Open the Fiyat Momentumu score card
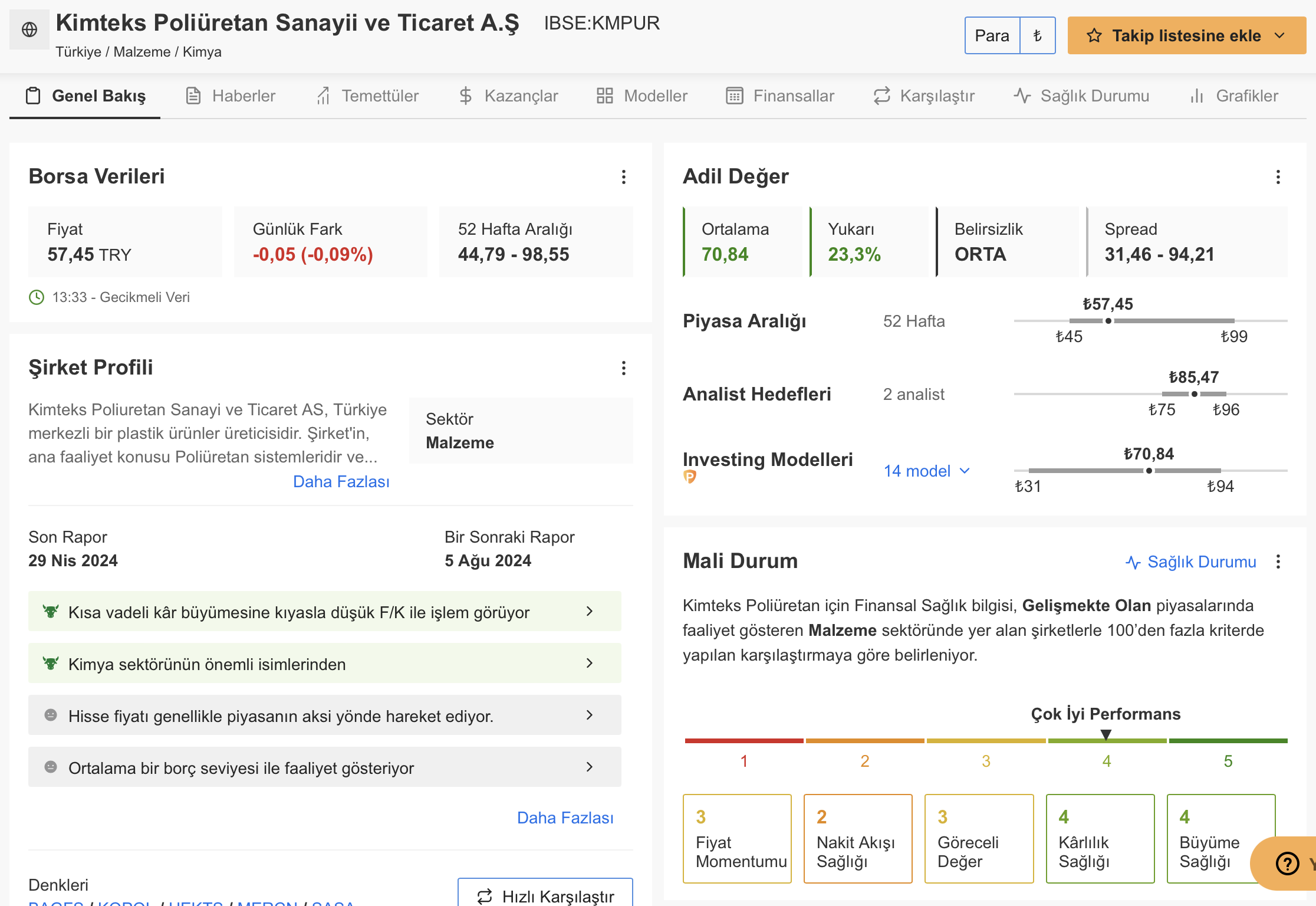Screen dimensions: 1316x906 [x=737, y=838]
